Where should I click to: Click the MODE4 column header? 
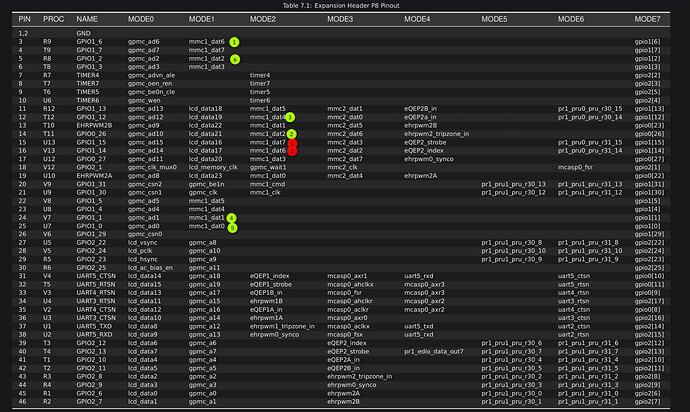point(417,19)
